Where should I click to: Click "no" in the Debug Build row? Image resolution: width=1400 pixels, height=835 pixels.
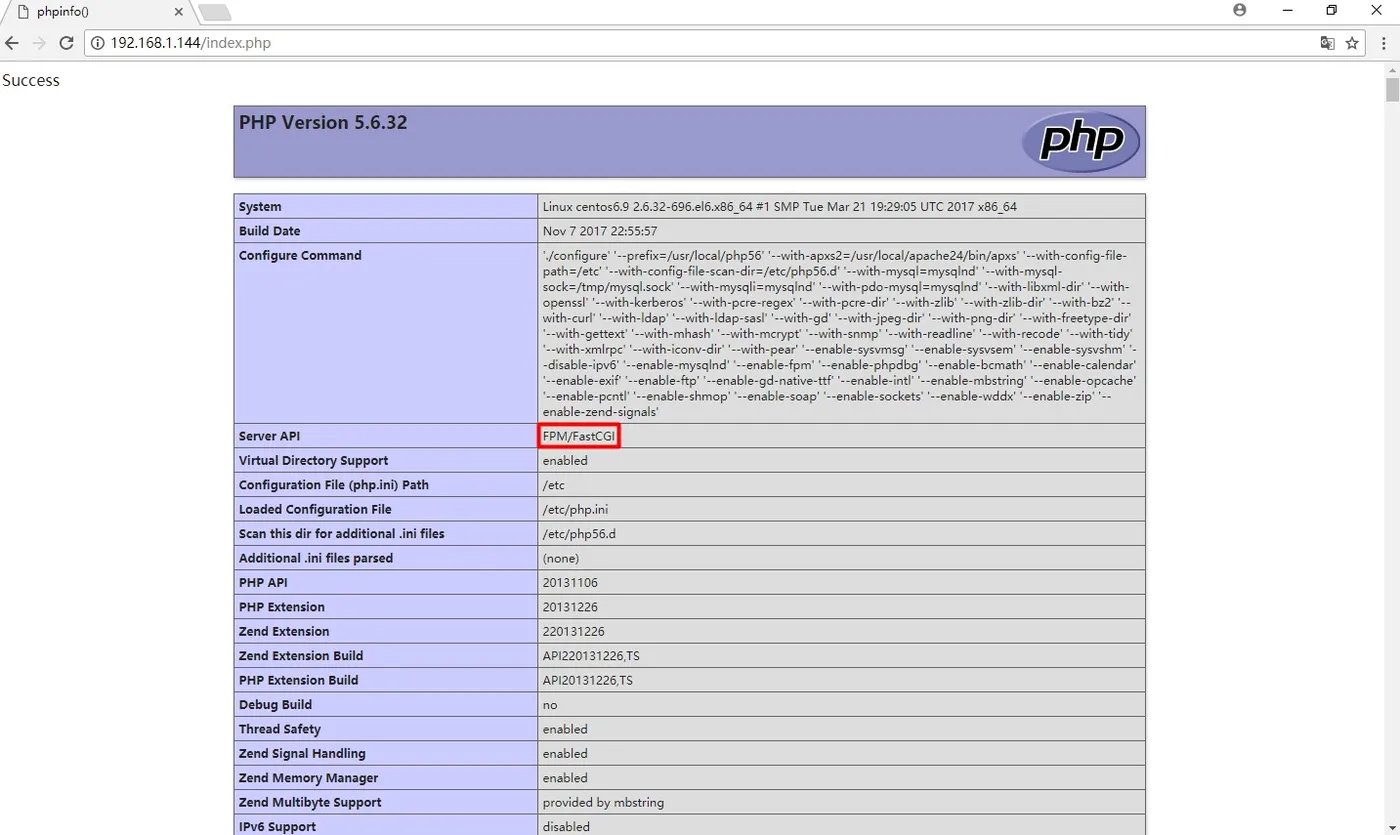[551, 705]
